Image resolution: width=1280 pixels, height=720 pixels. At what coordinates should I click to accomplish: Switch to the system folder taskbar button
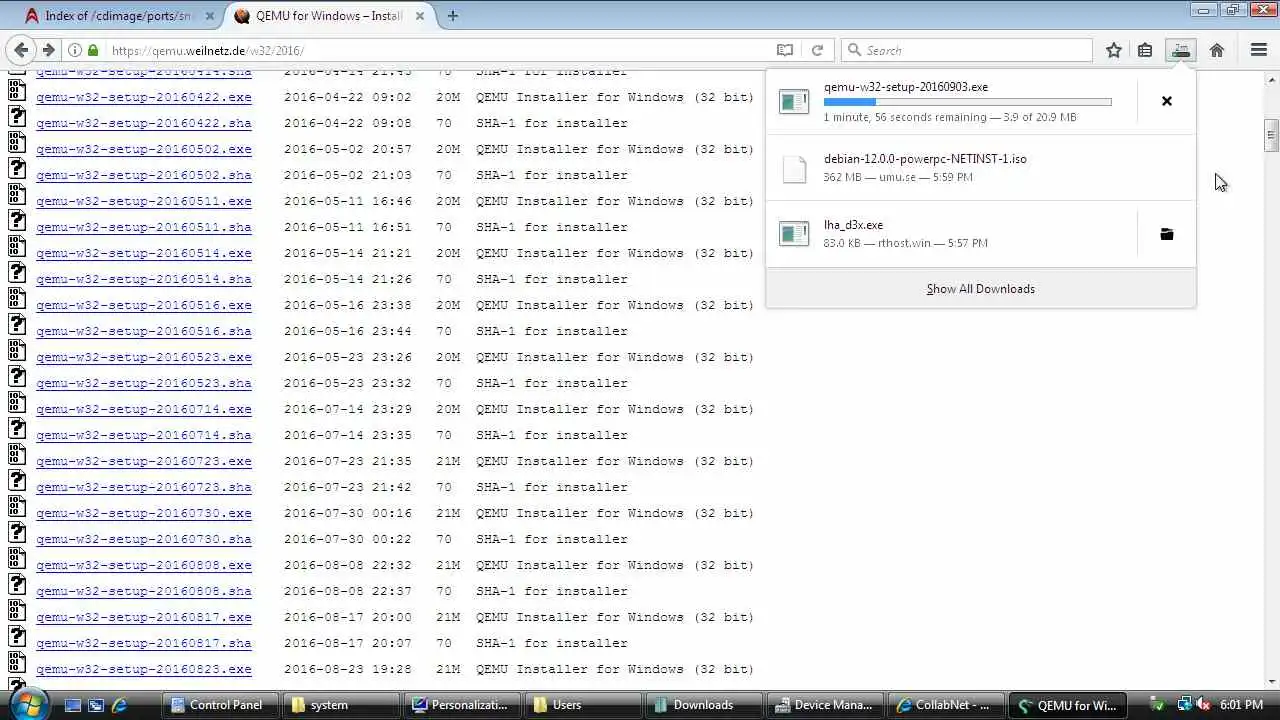click(x=342, y=705)
